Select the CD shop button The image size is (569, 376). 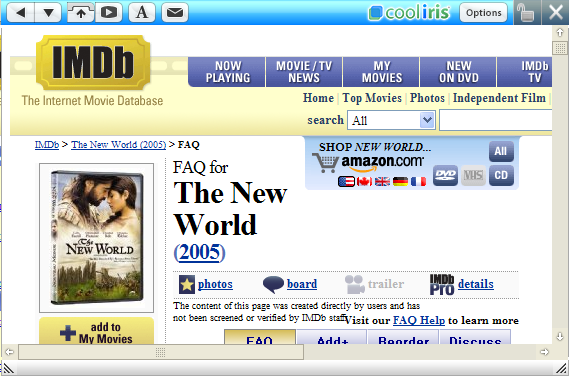pos(501,175)
